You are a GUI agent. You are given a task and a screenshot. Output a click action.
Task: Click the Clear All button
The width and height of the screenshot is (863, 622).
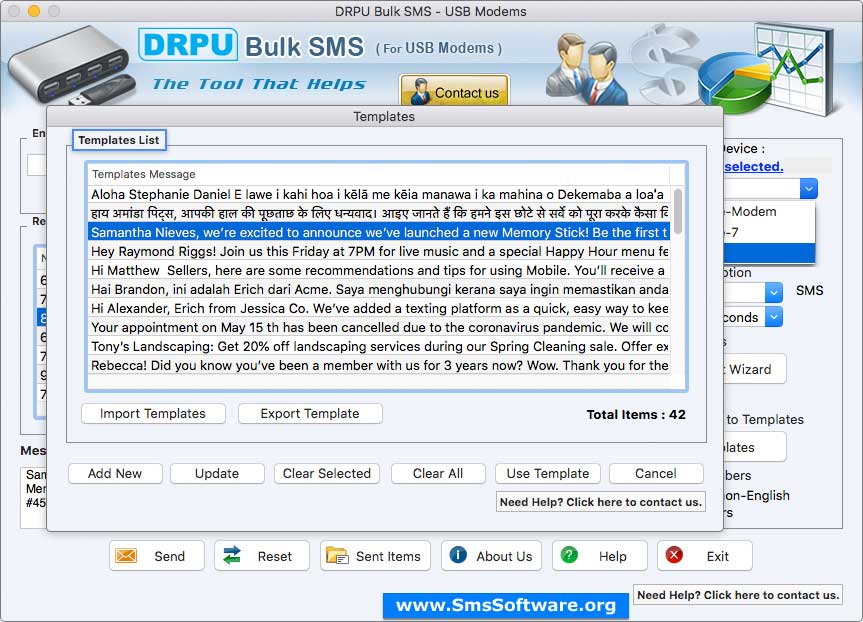[x=438, y=473]
